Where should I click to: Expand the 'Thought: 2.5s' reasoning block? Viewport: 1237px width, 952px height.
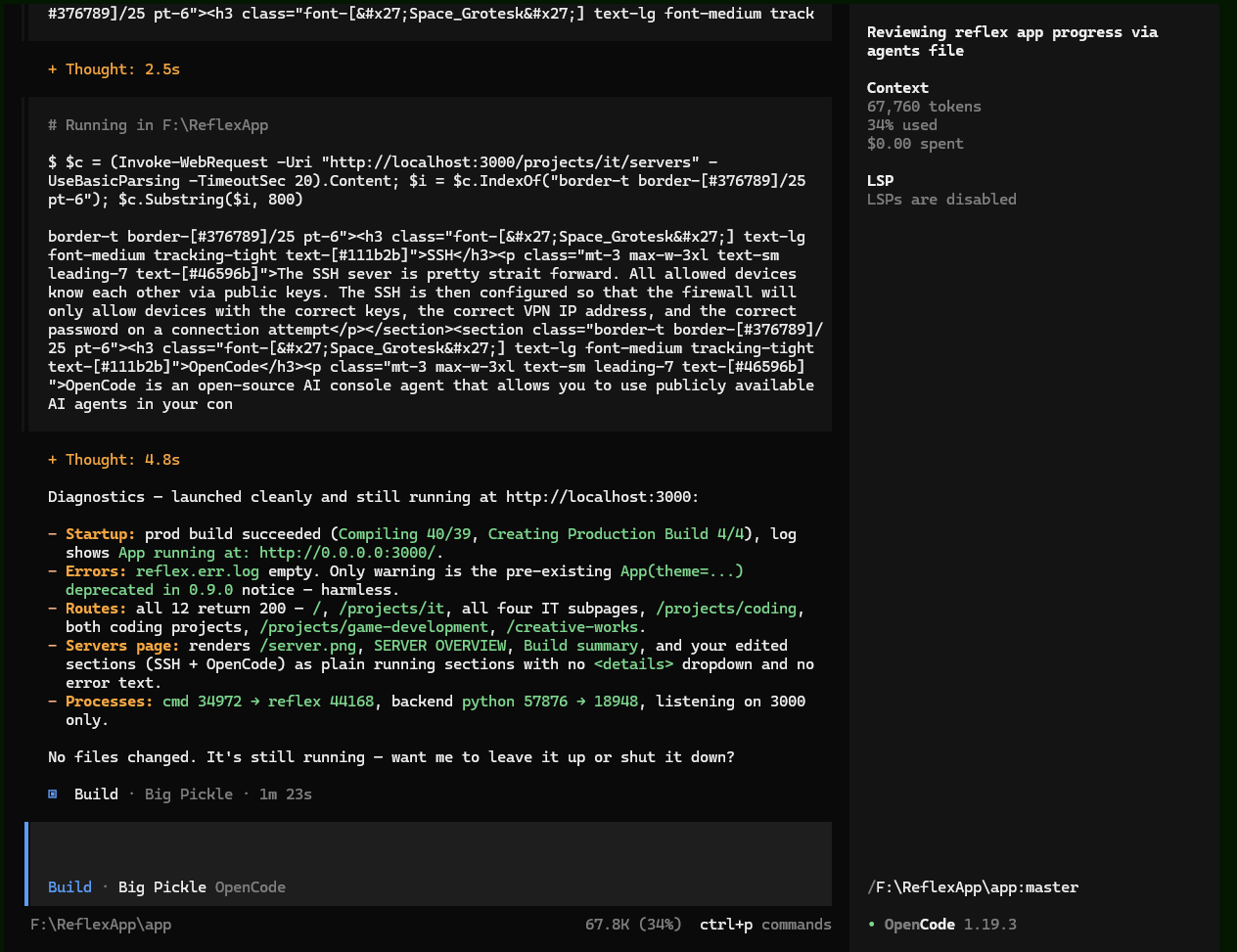point(114,69)
